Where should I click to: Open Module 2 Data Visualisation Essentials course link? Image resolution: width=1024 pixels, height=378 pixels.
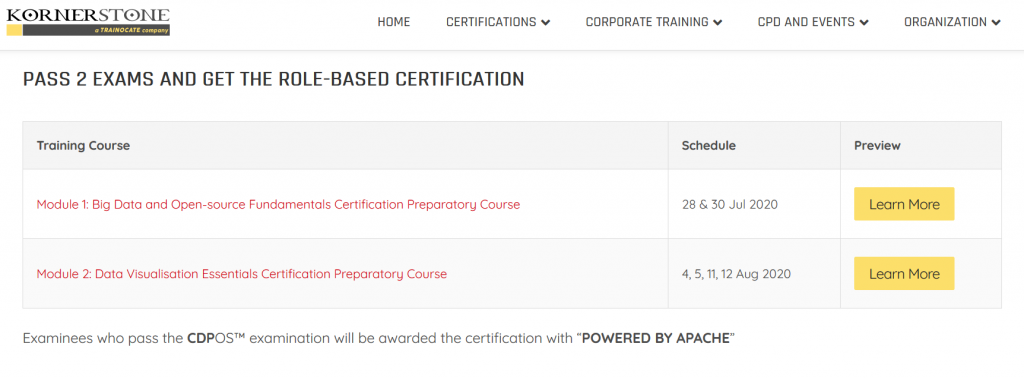(242, 274)
